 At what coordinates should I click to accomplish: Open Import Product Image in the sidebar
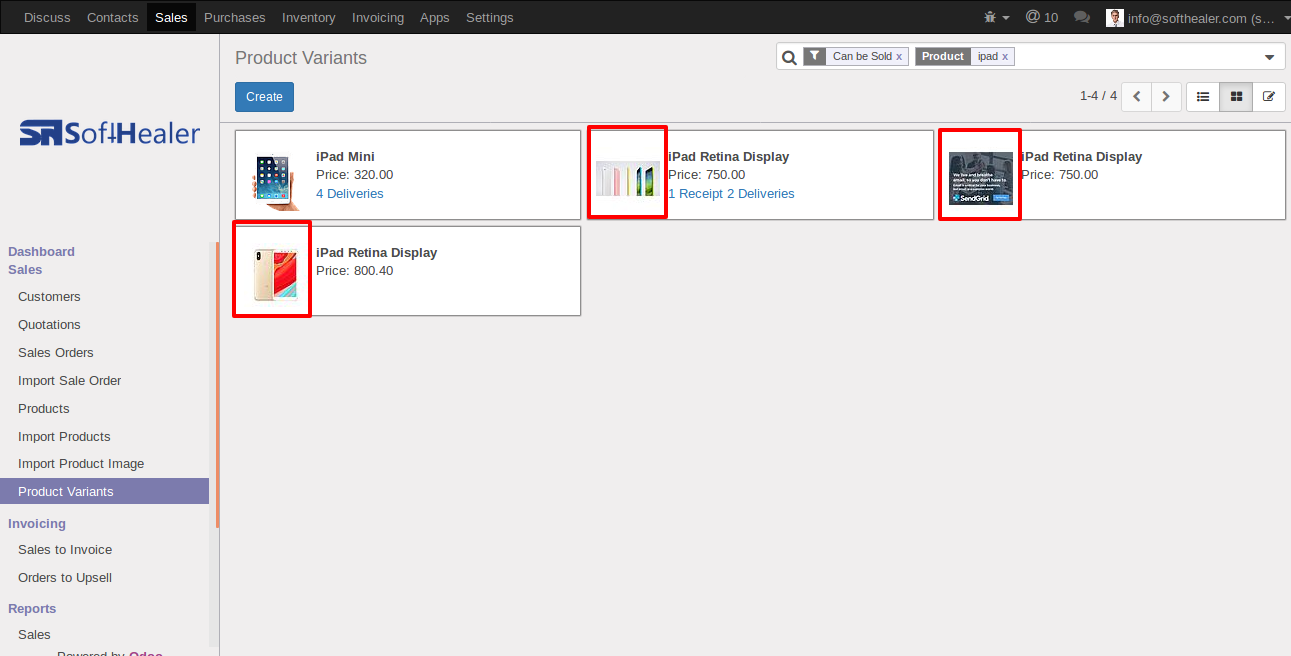81,464
